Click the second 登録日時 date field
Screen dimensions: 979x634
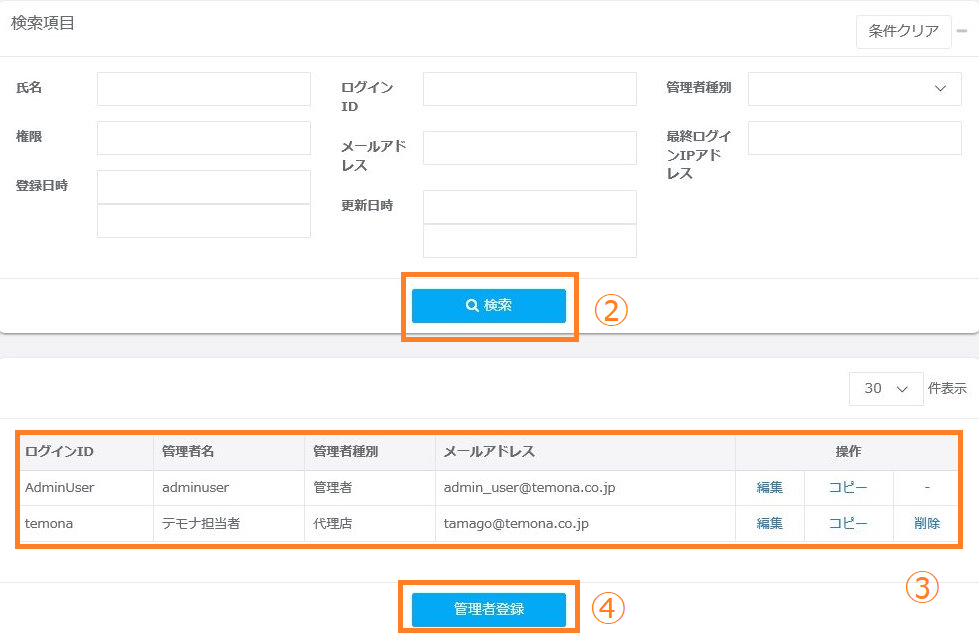[x=203, y=221]
